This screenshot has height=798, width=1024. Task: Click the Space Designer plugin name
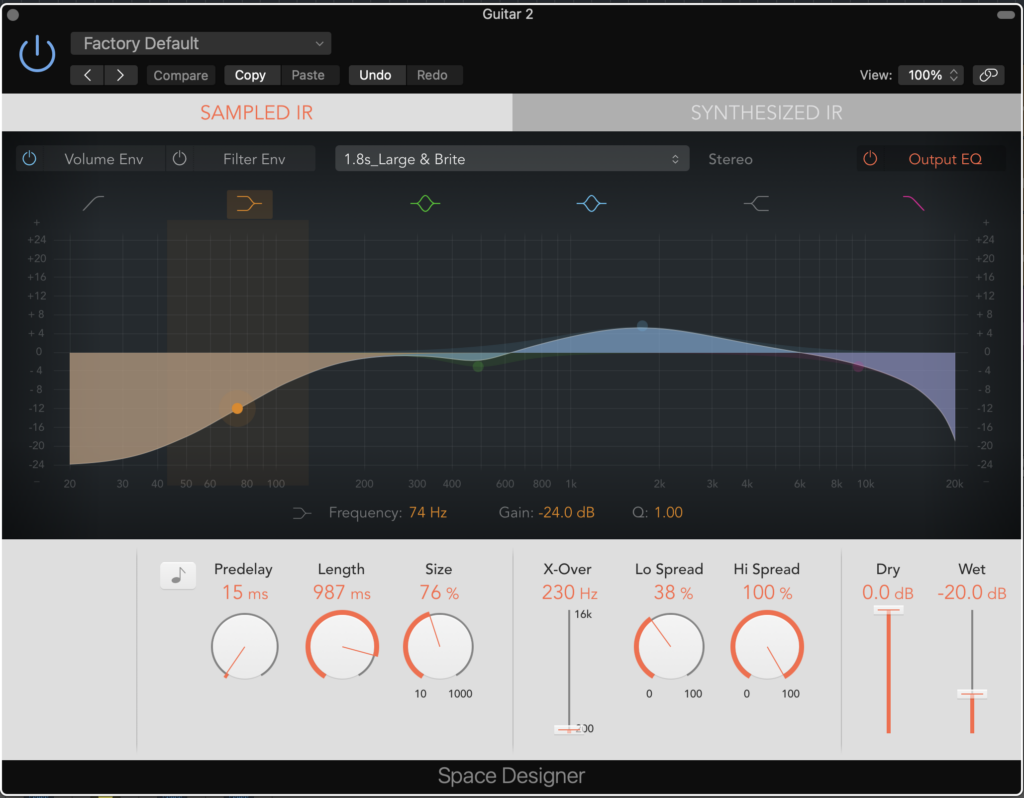click(x=511, y=776)
